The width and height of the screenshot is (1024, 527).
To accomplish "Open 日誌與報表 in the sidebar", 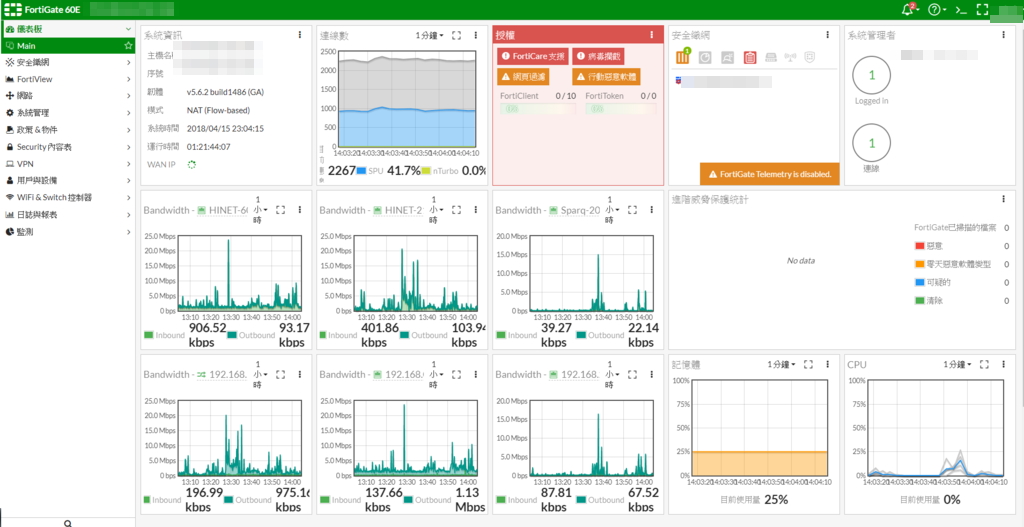I will tap(68, 214).
